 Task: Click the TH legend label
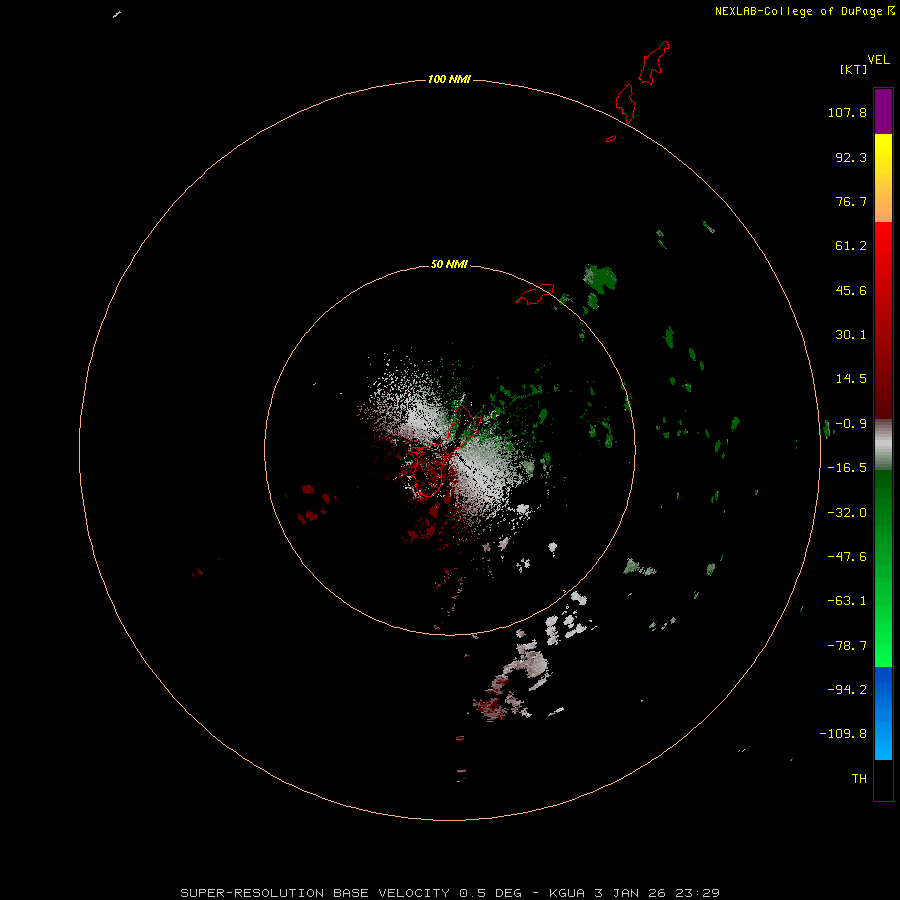click(x=859, y=779)
